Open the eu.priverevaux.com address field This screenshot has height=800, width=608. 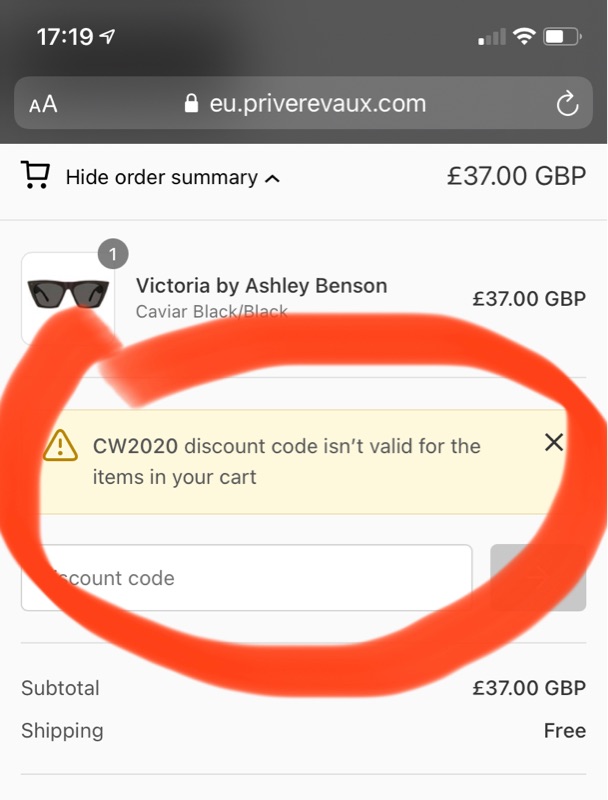pyautogui.click(x=318, y=104)
